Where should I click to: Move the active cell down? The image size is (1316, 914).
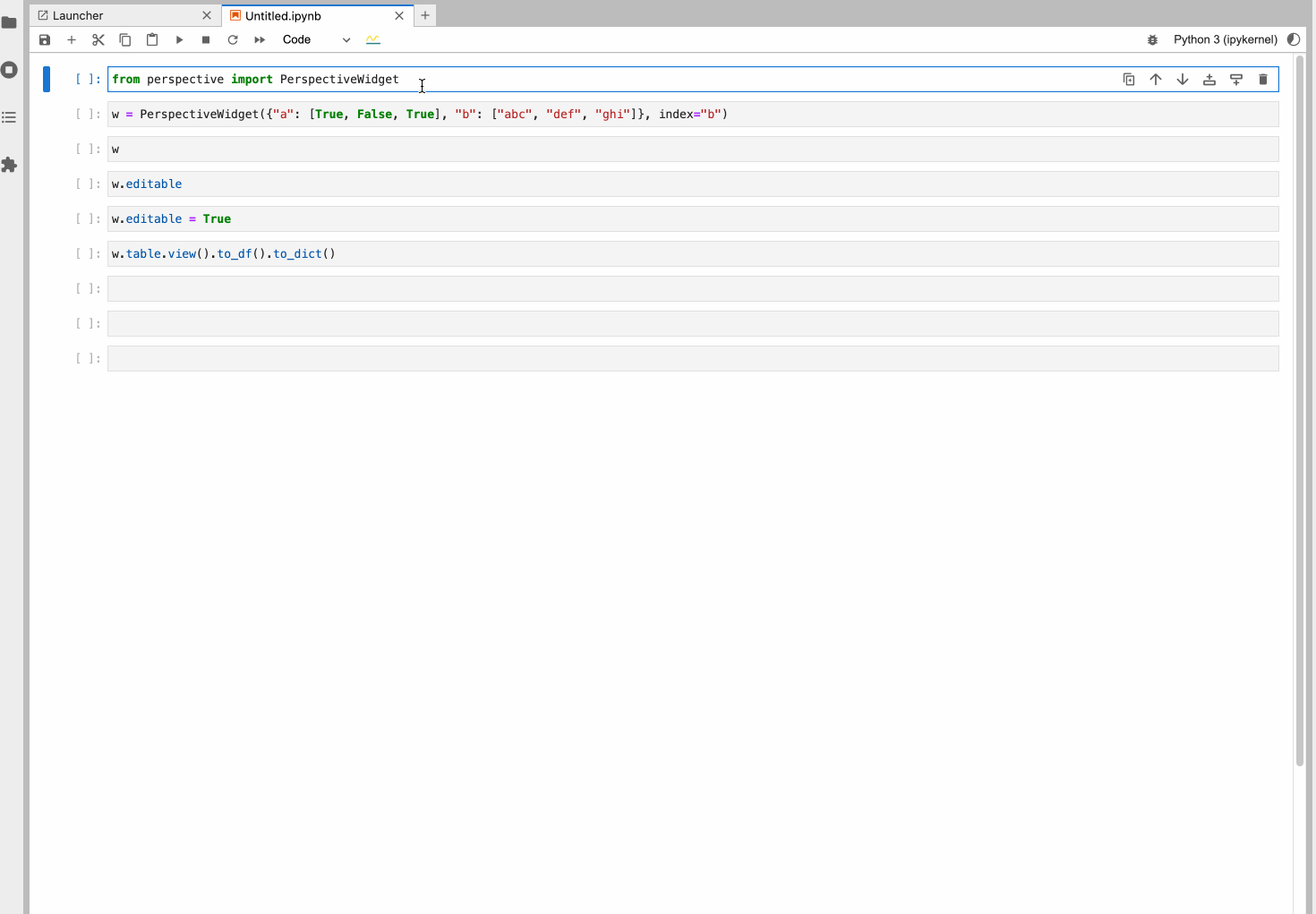click(x=1183, y=80)
